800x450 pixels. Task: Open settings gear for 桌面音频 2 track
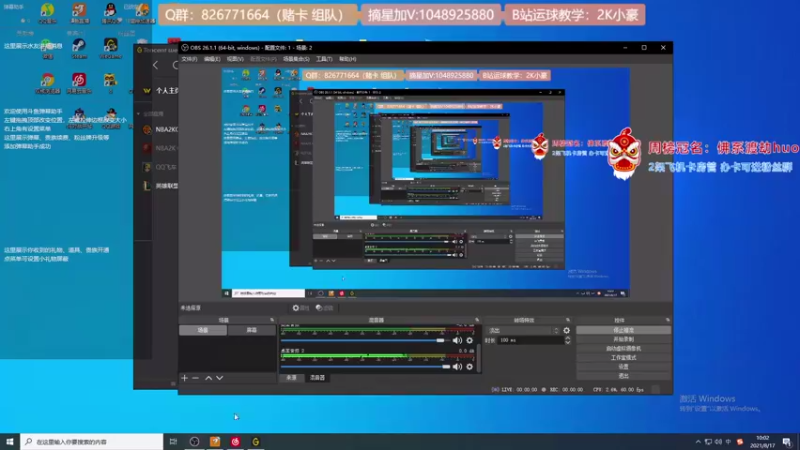pyautogui.click(x=469, y=366)
